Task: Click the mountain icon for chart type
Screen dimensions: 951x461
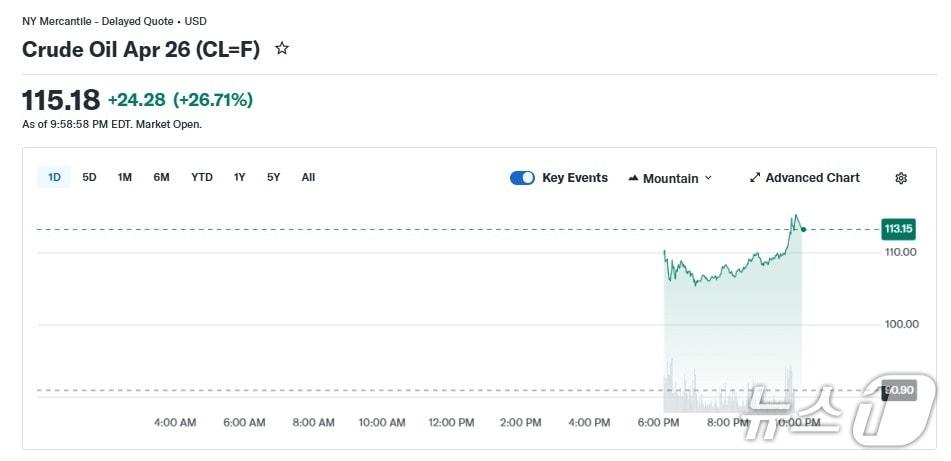Action: pos(633,178)
